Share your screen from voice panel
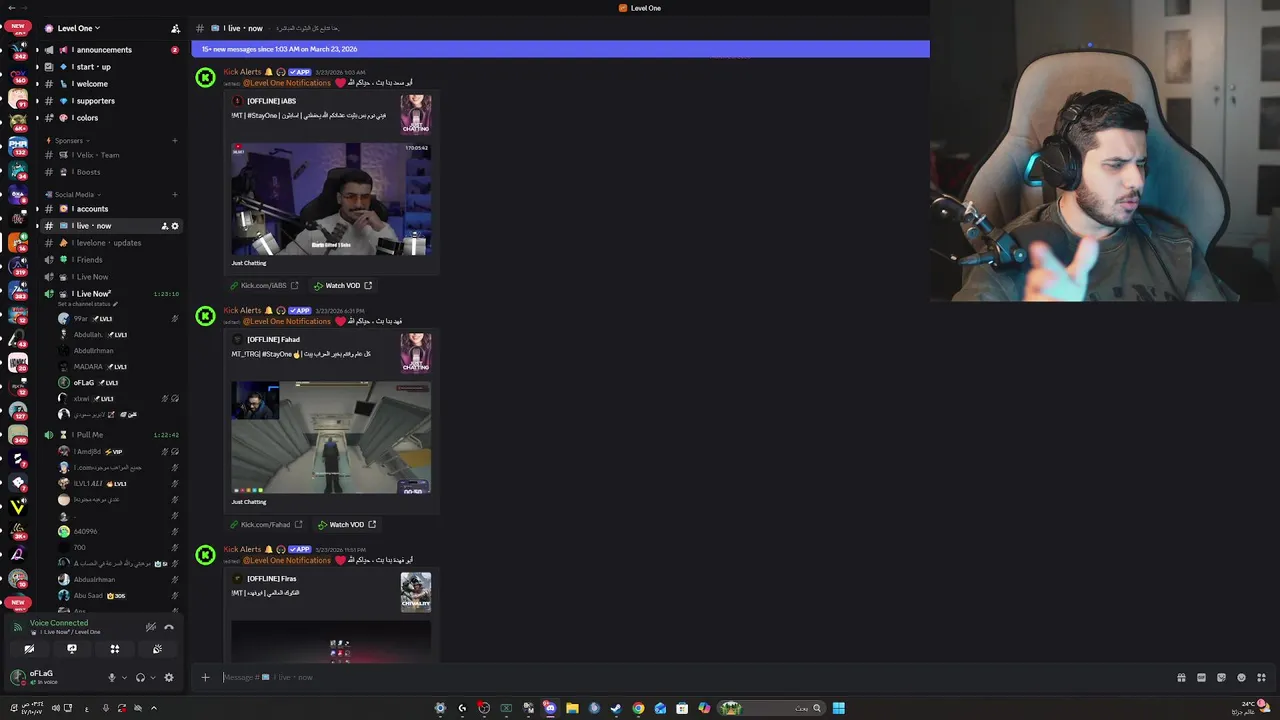This screenshot has height=720, width=1280. pos(72,649)
